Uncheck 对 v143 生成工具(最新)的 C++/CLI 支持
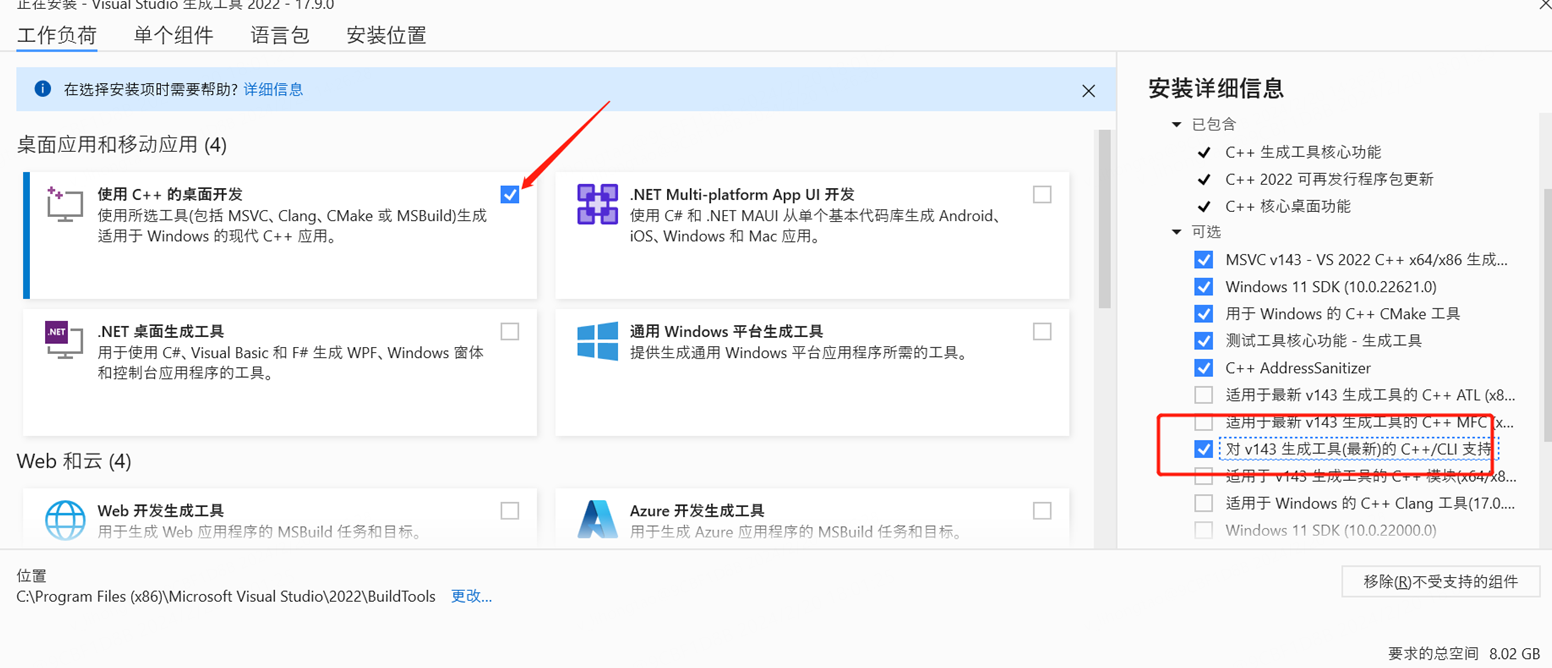The image size is (1552, 668). [x=1204, y=449]
